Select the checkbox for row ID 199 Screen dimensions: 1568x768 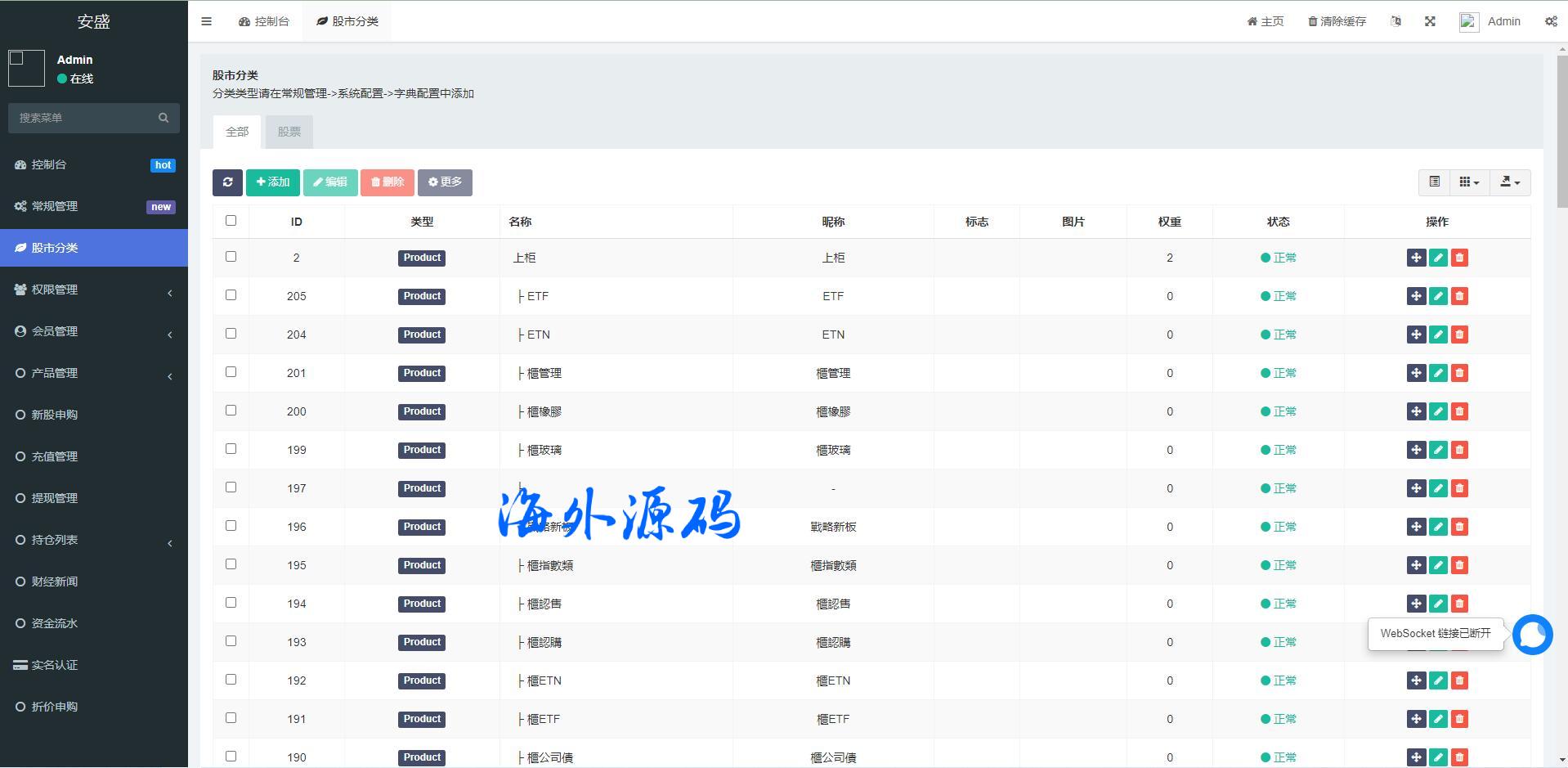(x=231, y=449)
